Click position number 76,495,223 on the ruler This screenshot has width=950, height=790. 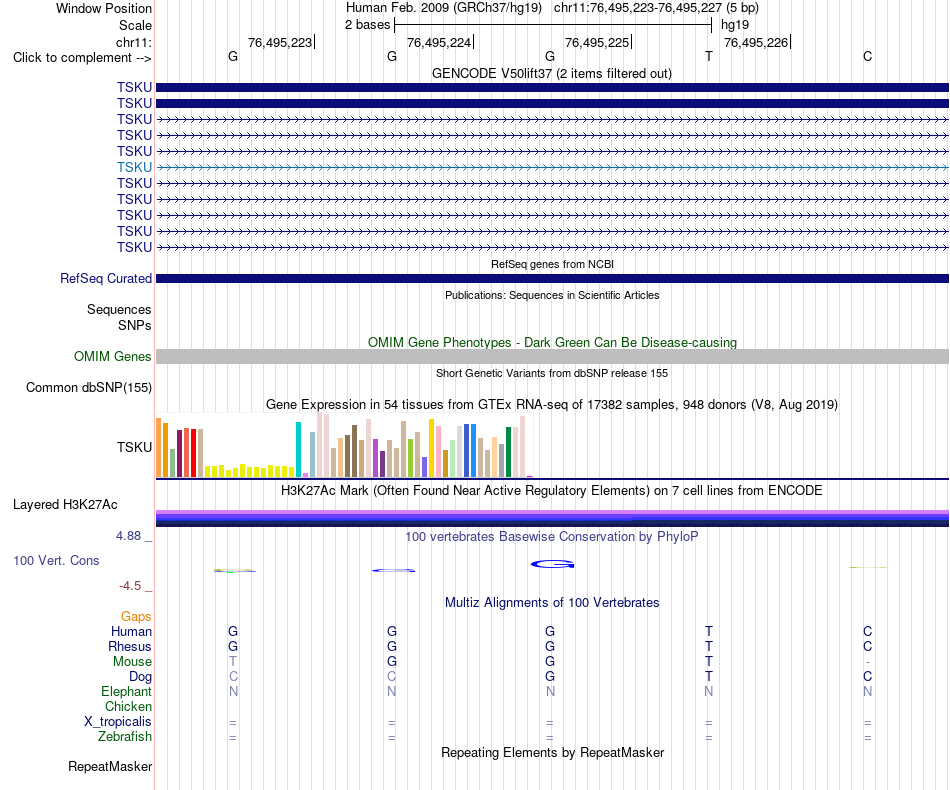(280, 42)
